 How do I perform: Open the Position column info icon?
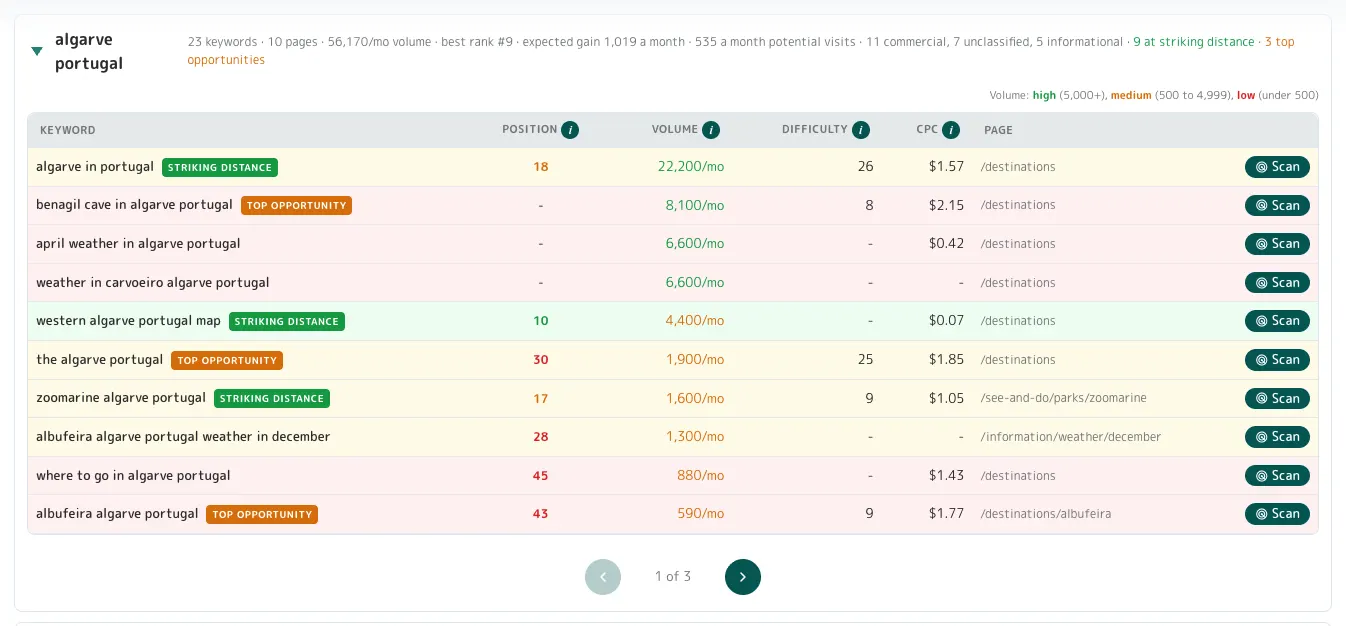click(570, 130)
